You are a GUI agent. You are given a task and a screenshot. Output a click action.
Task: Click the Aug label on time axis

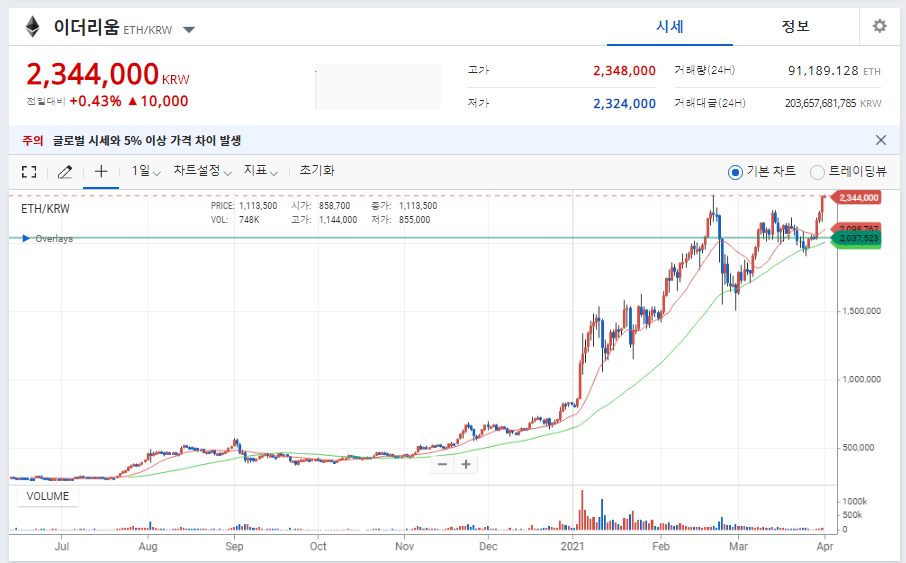point(148,546)
